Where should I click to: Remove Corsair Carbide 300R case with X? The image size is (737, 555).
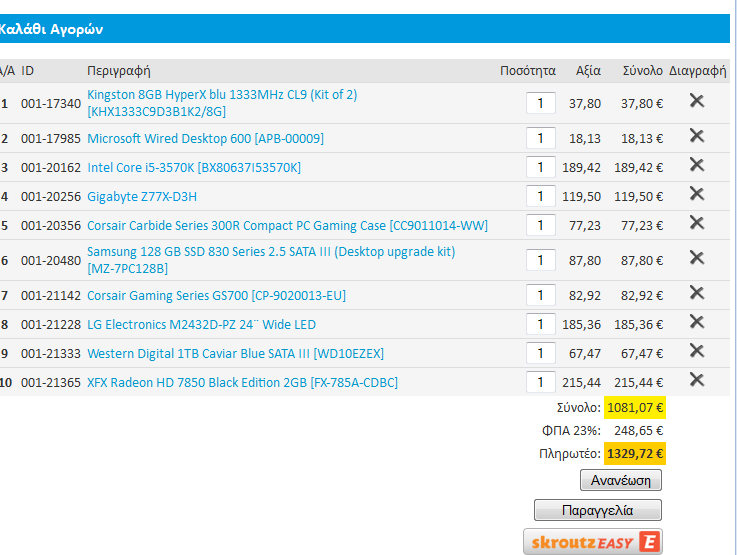click(x=697, y=223)
